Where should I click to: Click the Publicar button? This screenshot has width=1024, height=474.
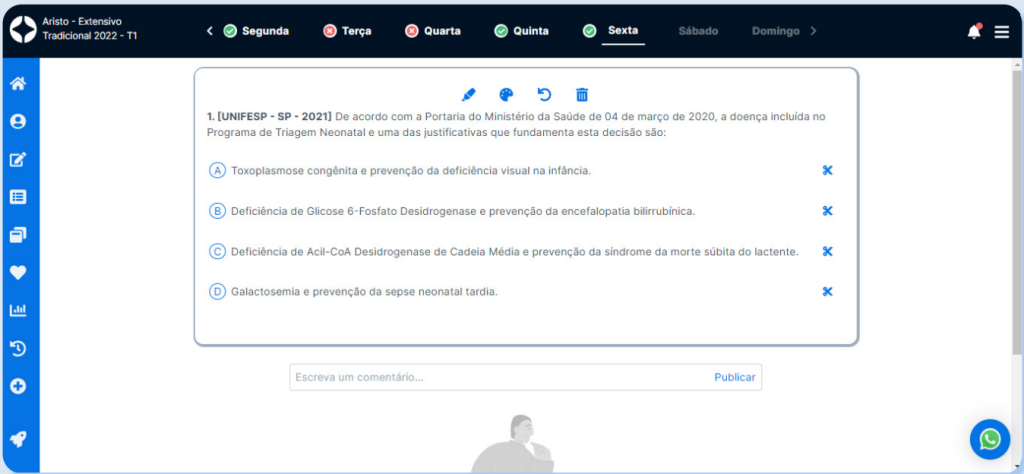point(735,377)
